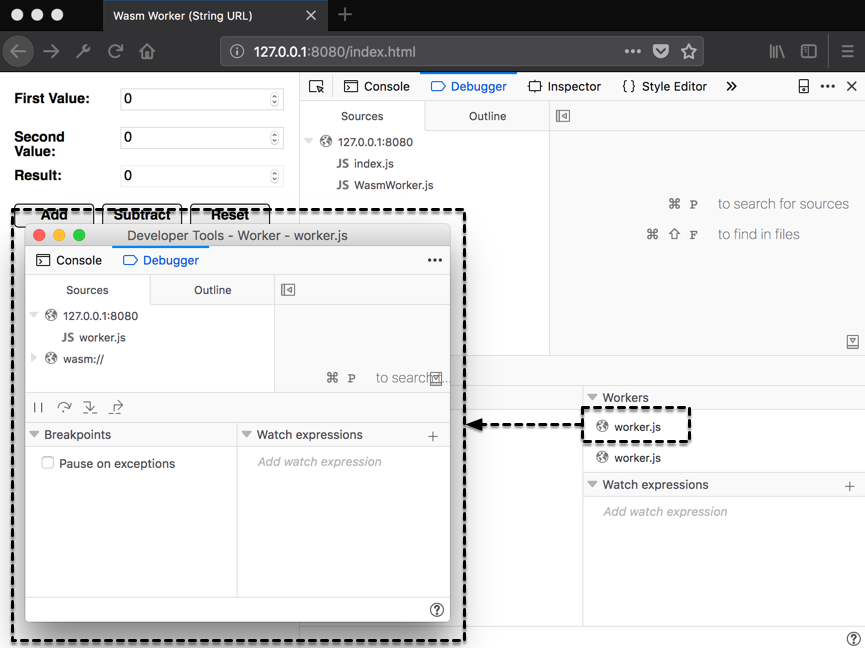Collapse Breakpoints section in worker window
This screenshot has height=648, width=865.
[34, 435]
